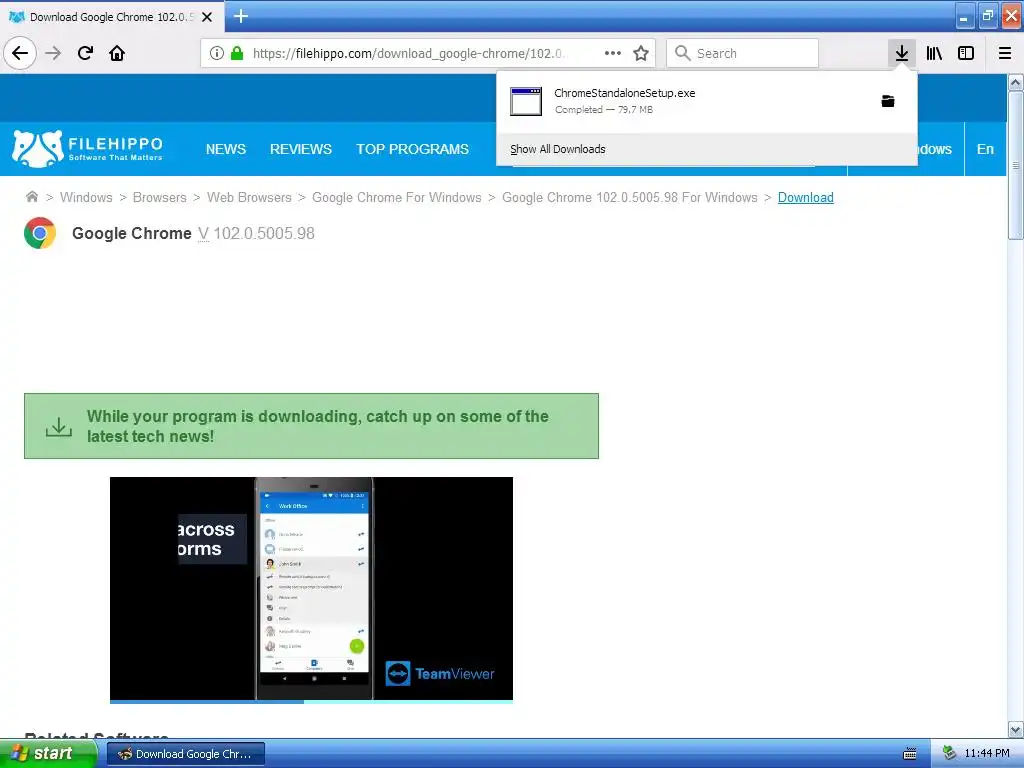Click the vertical scrollbar thumb
Viewport: 1024px width, 768px height.
[1015, 166]
